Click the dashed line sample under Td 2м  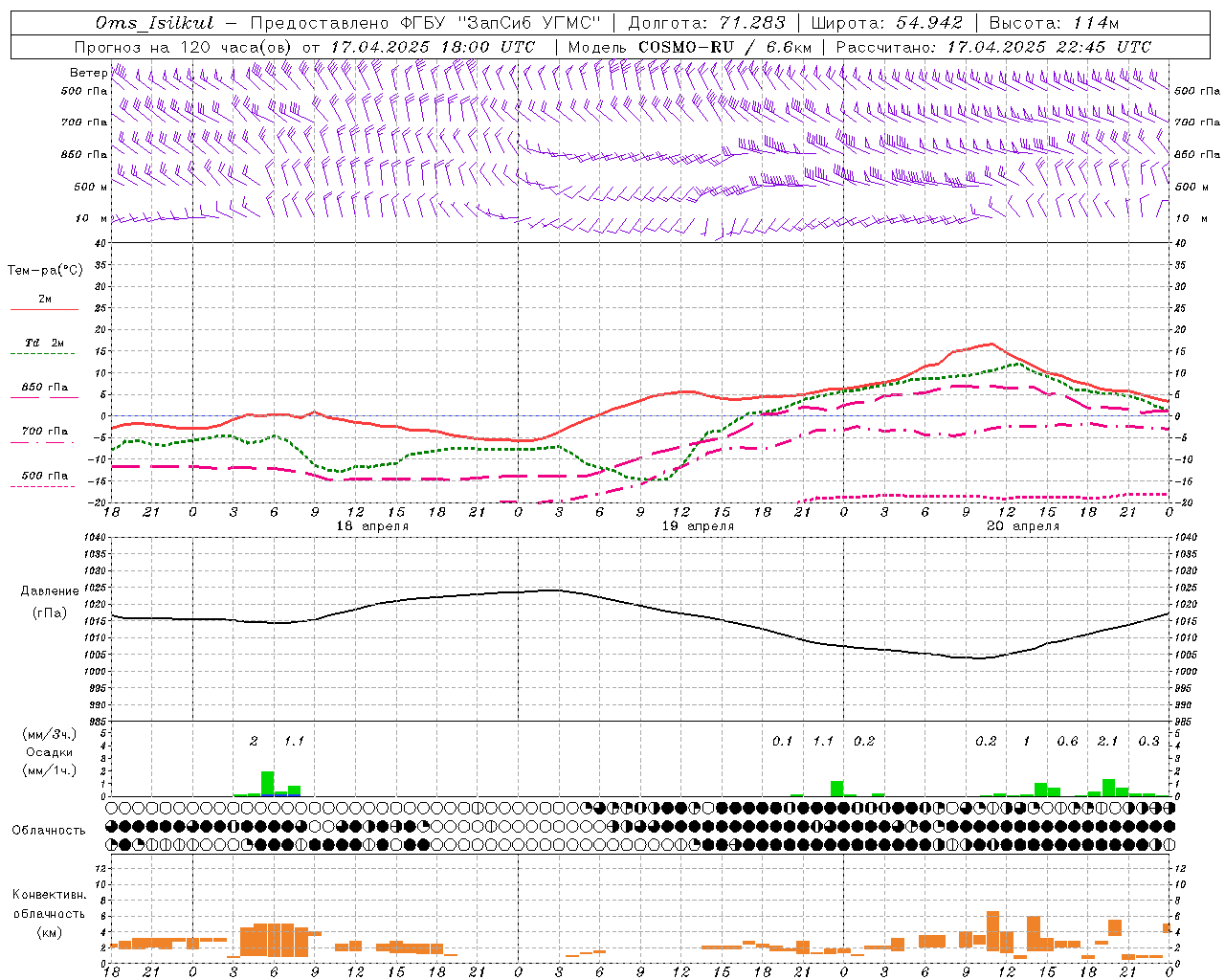click(44, 354)
